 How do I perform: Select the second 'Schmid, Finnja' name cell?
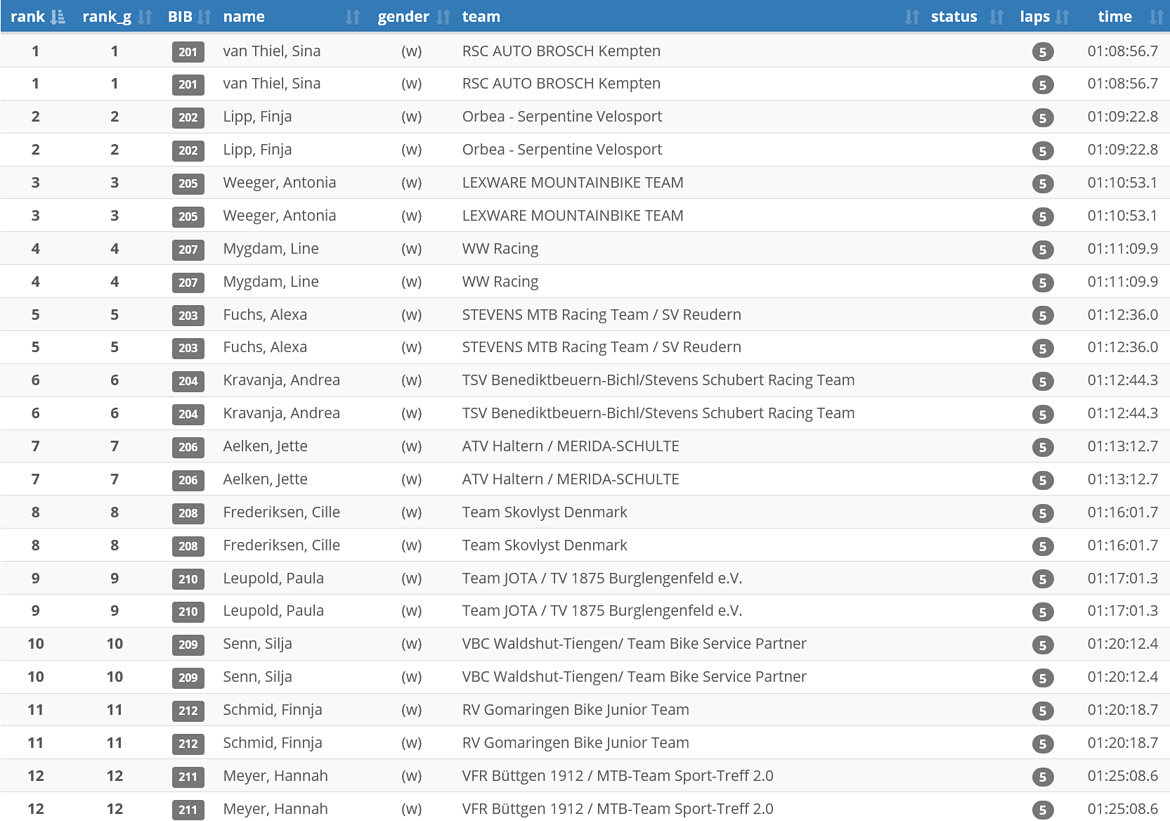point(272,743)
